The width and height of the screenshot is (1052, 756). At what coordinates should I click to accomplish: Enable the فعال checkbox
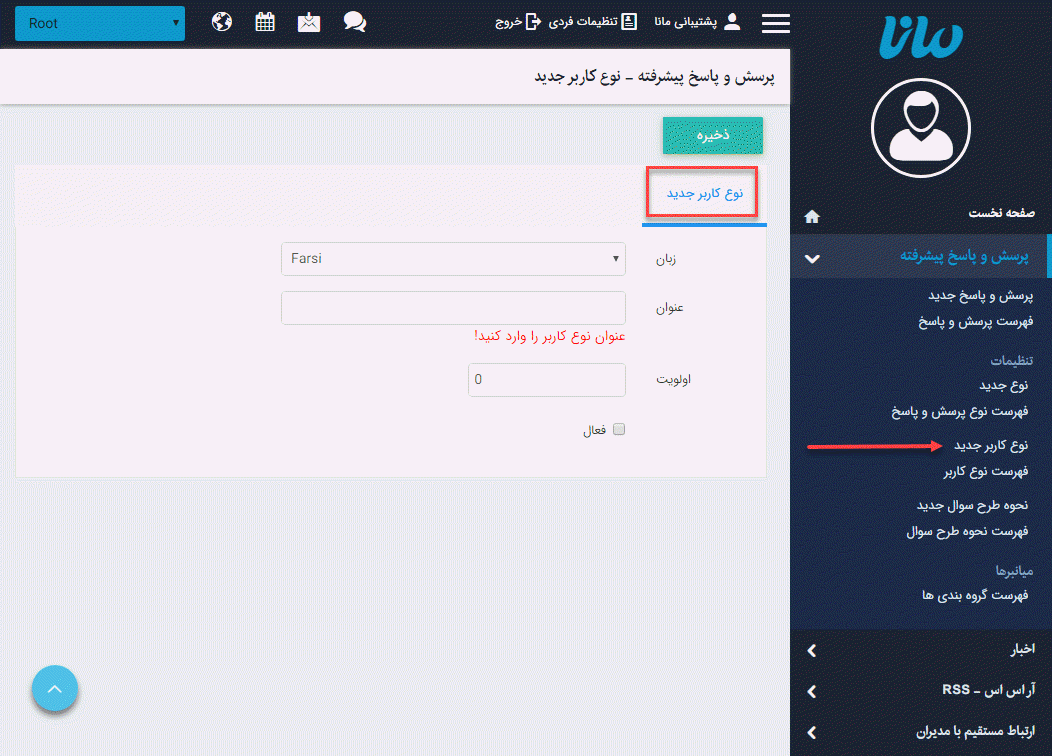click(x=618, y=428)
